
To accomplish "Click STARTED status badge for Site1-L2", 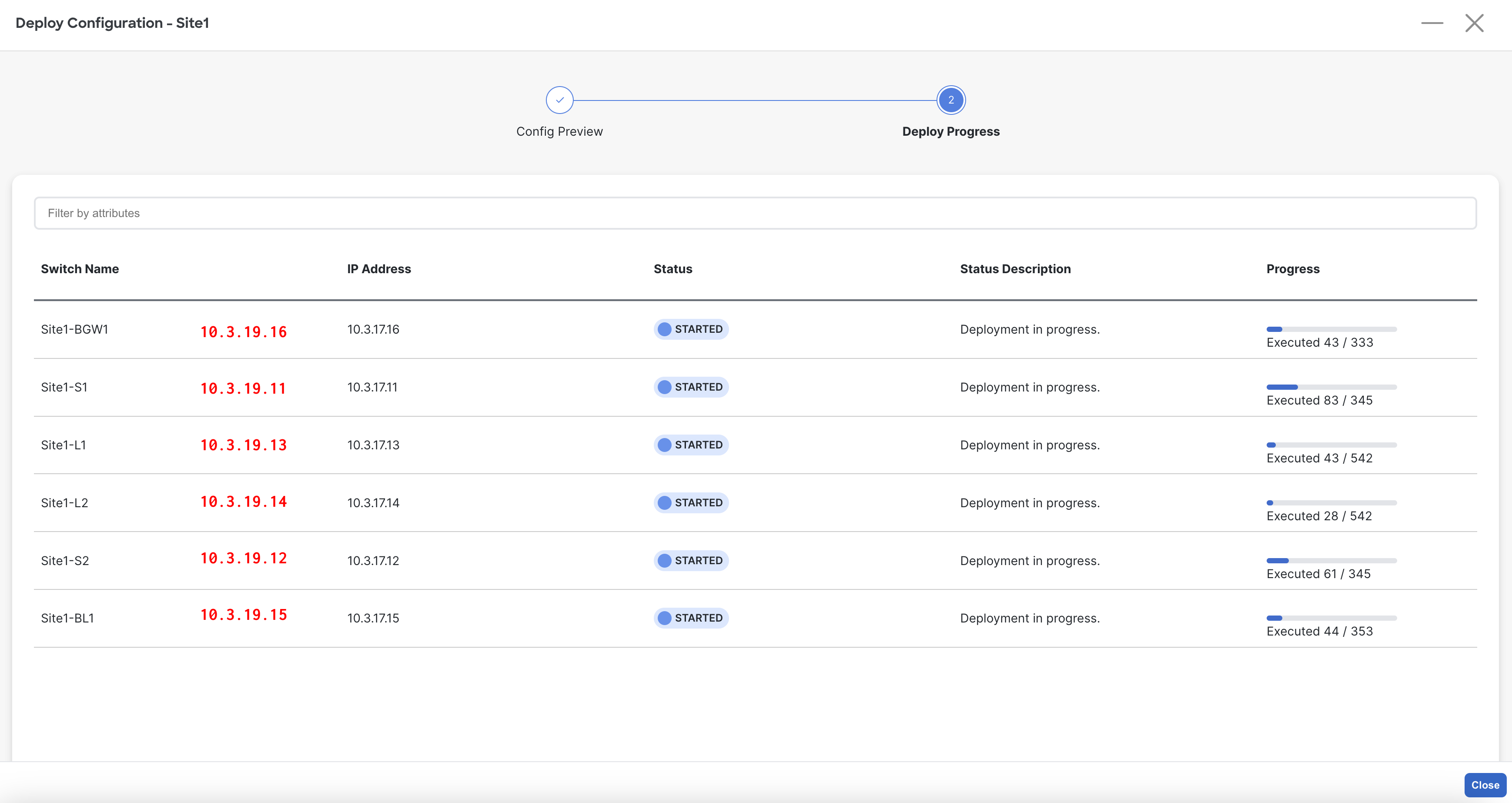I will coord(691,502).
